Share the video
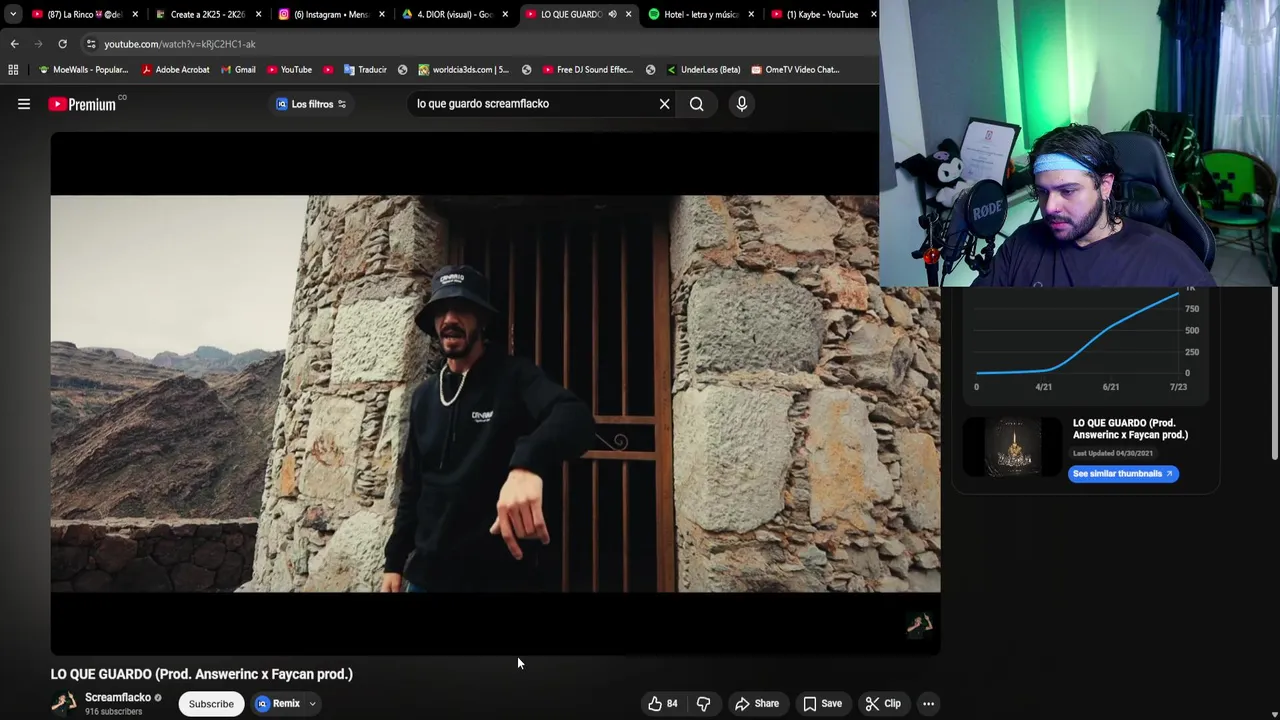 757,704
